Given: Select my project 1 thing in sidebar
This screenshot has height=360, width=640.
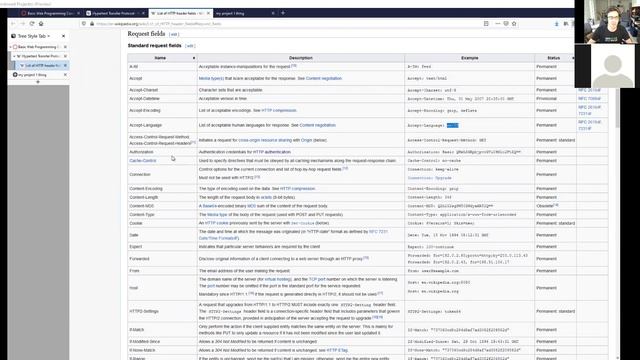Looking at the screenshot, I should tap(38, 75).
